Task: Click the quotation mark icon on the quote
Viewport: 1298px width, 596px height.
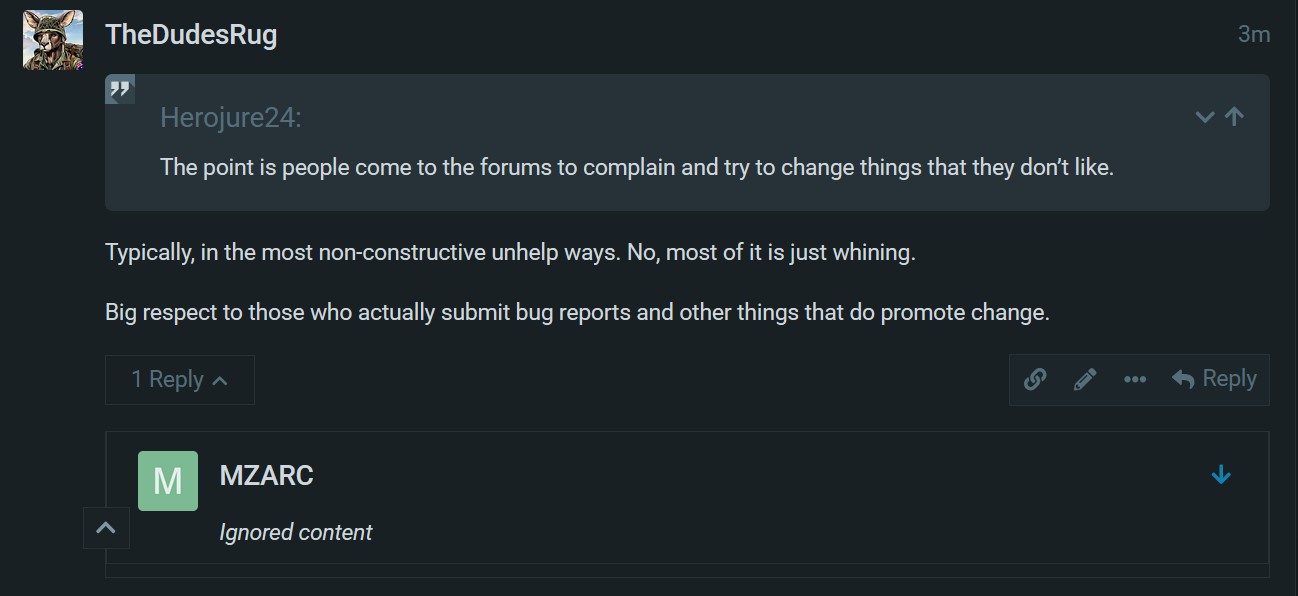Action: 120,90
